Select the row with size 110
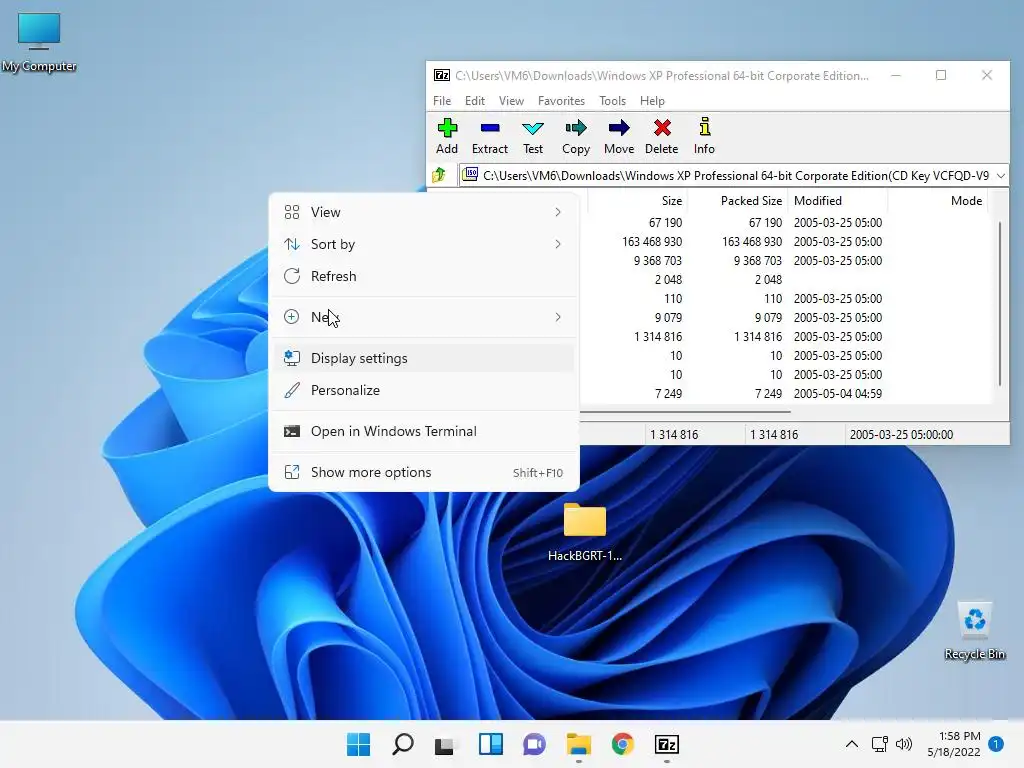This screenshot has height=768, width=1024. pyautogui.click(x=784, y=298)
